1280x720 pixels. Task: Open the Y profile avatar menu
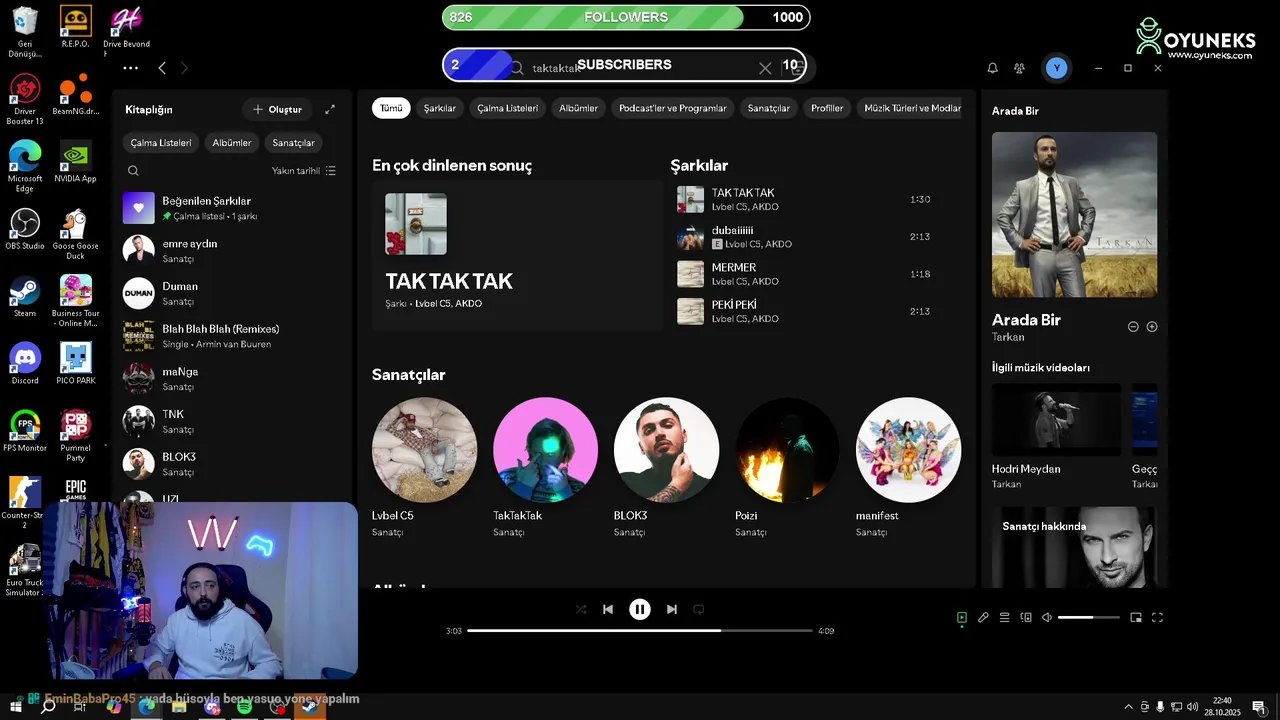tap(1056, 68)
